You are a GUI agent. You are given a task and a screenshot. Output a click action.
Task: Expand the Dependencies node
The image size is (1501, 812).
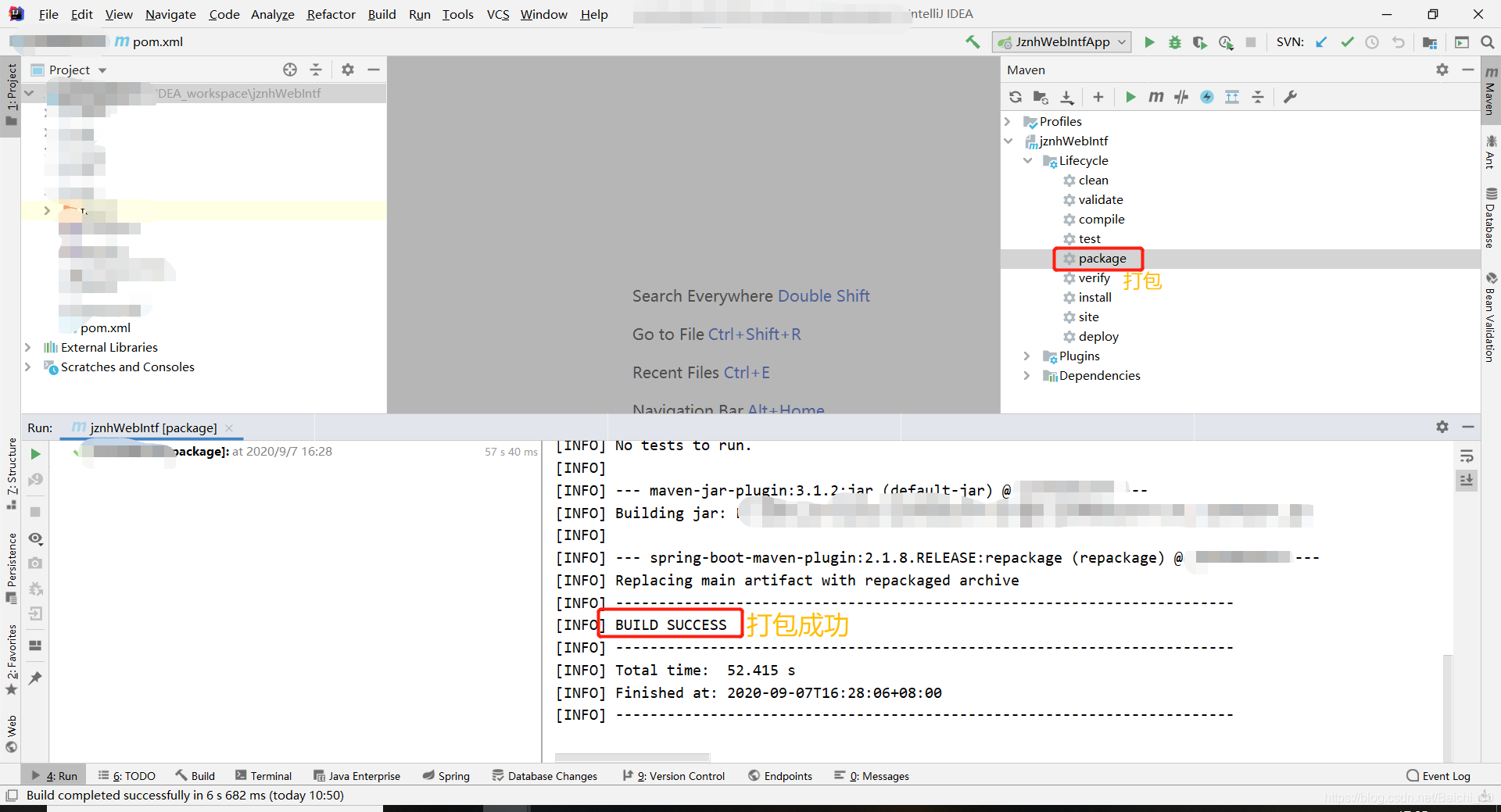click(x=1027, y=375)
